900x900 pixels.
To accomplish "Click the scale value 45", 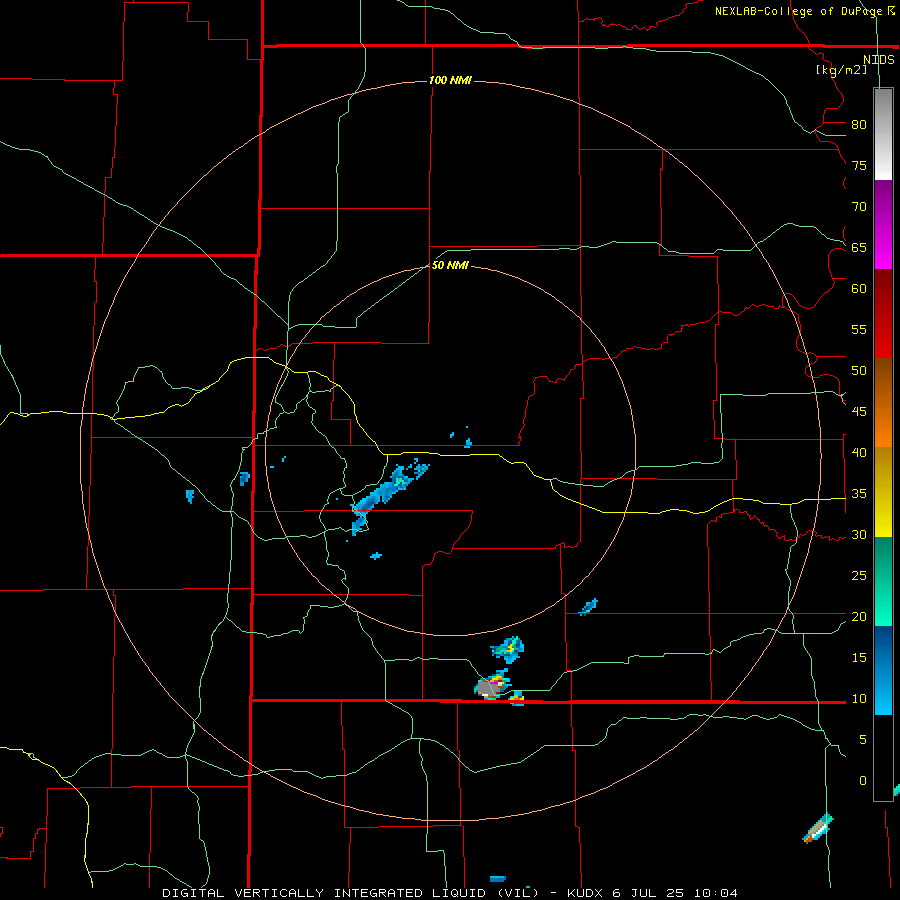I will (x=859, y=412).
